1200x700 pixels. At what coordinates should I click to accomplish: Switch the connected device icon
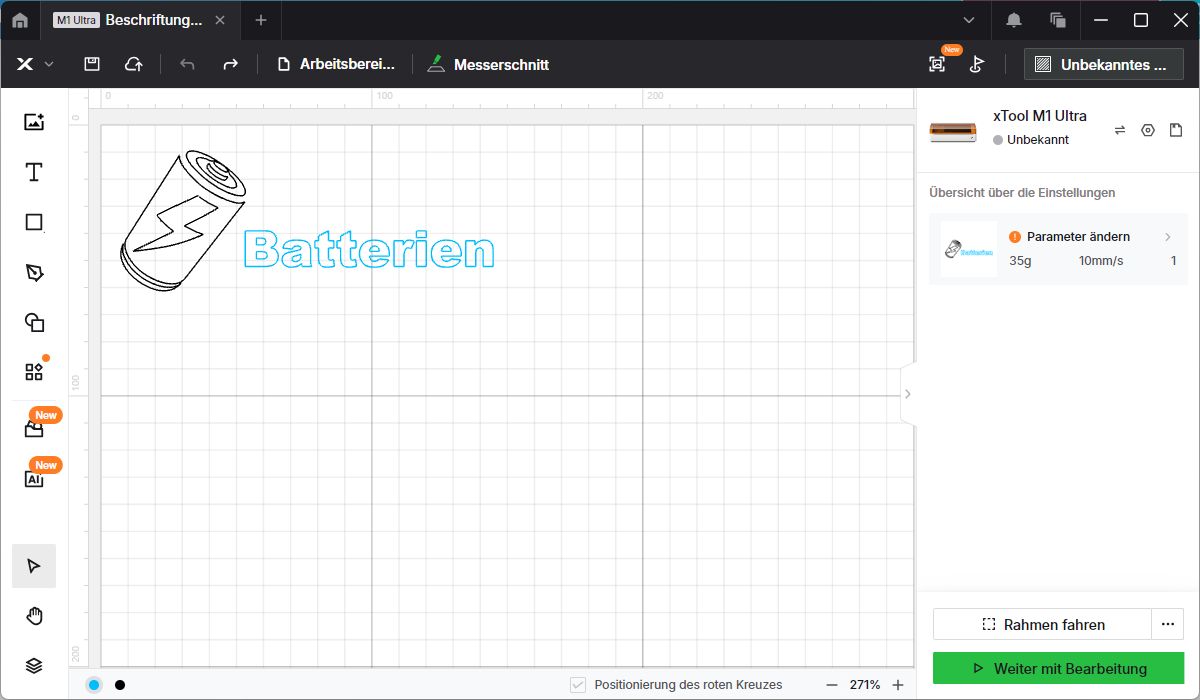click(1120, 130)
